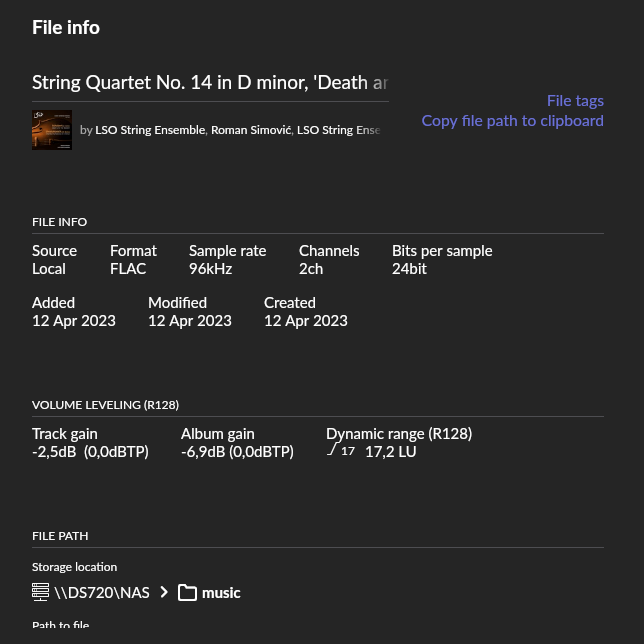Click the track gain value -2,5dB
644x644 pixels.
tap(54, 452)
